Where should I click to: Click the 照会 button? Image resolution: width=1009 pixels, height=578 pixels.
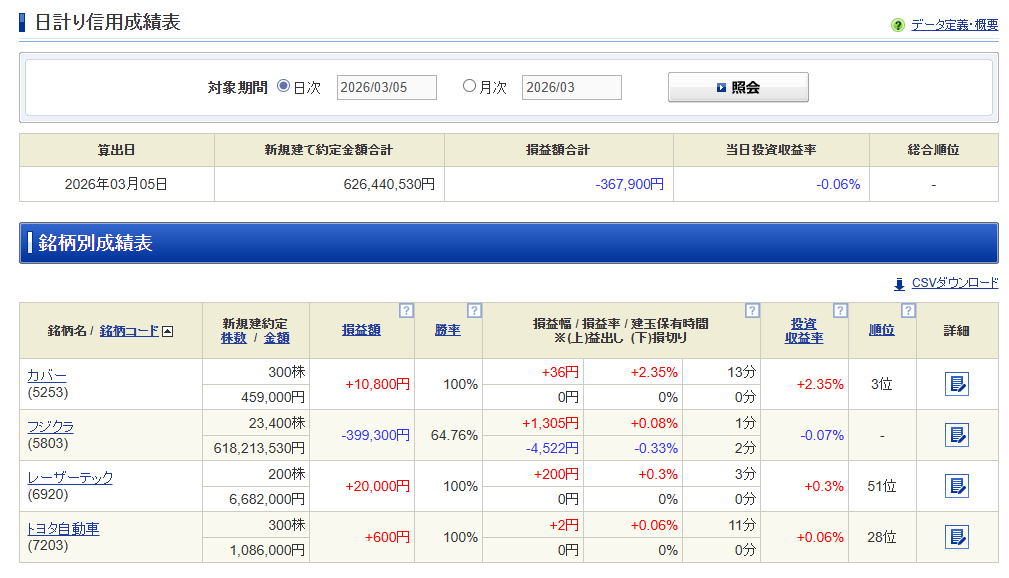(738, 87)
